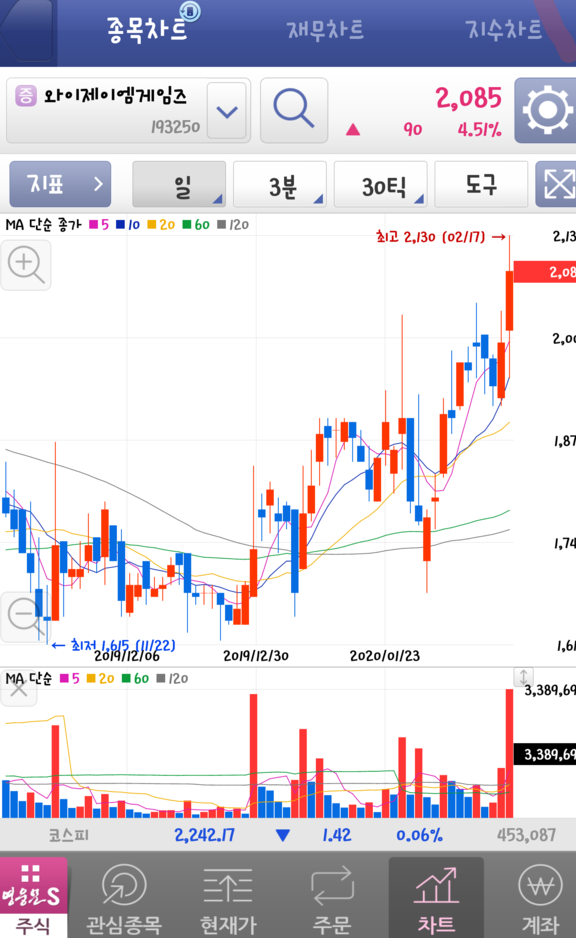Switch to the 지수차트 tab

[x=504, y=29]
